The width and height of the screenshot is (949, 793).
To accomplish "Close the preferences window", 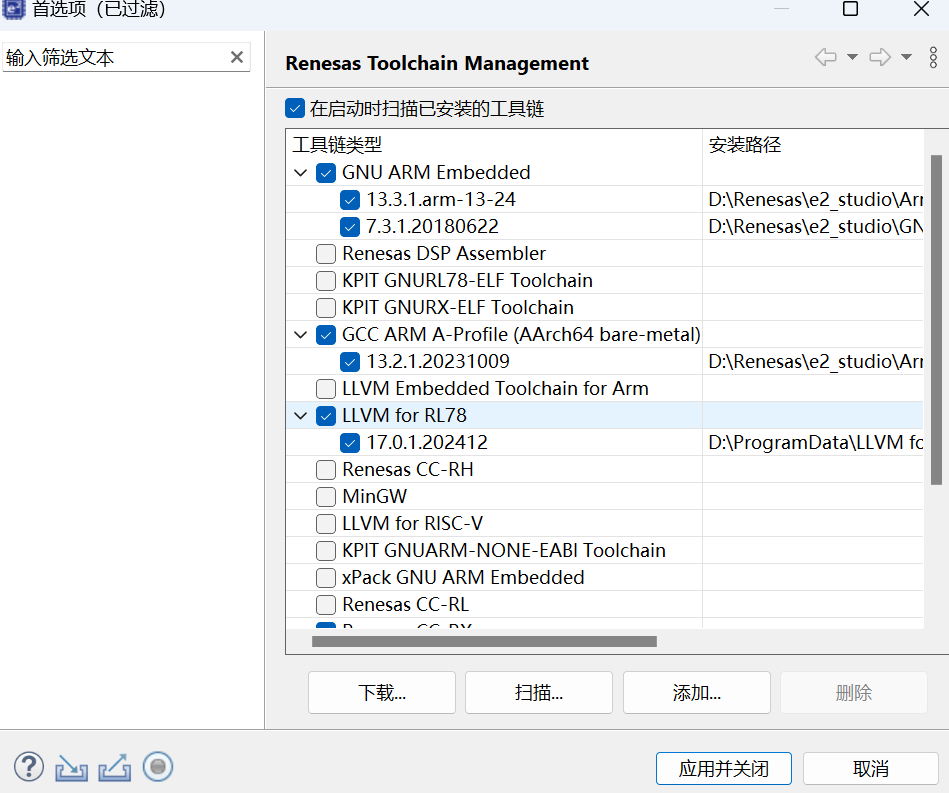I will (921, 8).
